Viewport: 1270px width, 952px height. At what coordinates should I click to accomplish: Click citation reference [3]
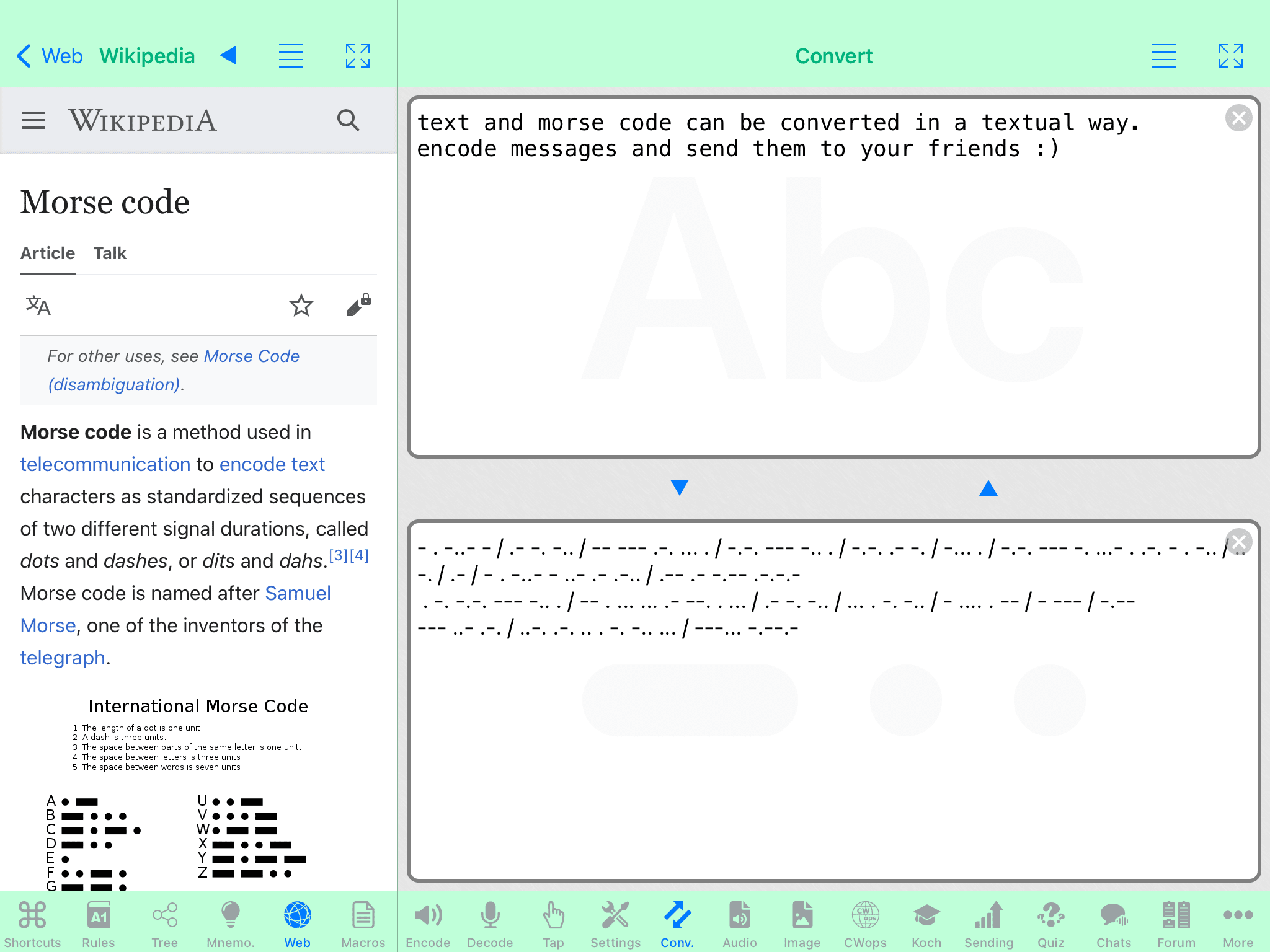(338, 555)
